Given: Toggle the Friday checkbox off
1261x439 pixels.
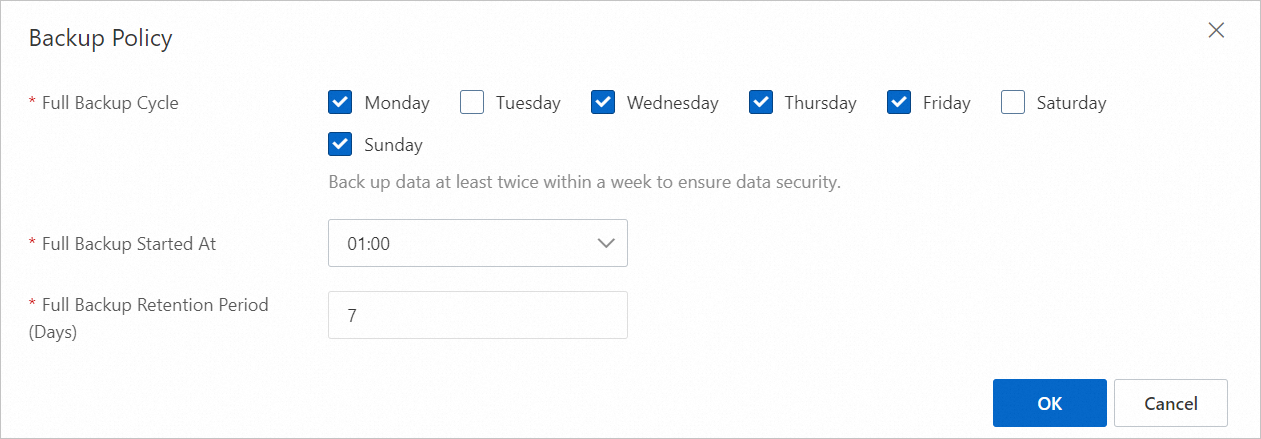Looking at the screenshot, I should coord(899,103).
